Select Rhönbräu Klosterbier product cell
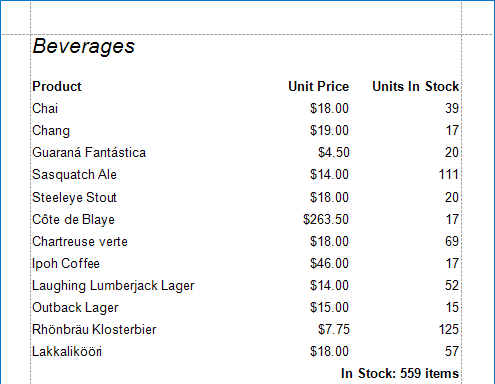The height and width of the screenshot is (384, 495). pos(94,329)
